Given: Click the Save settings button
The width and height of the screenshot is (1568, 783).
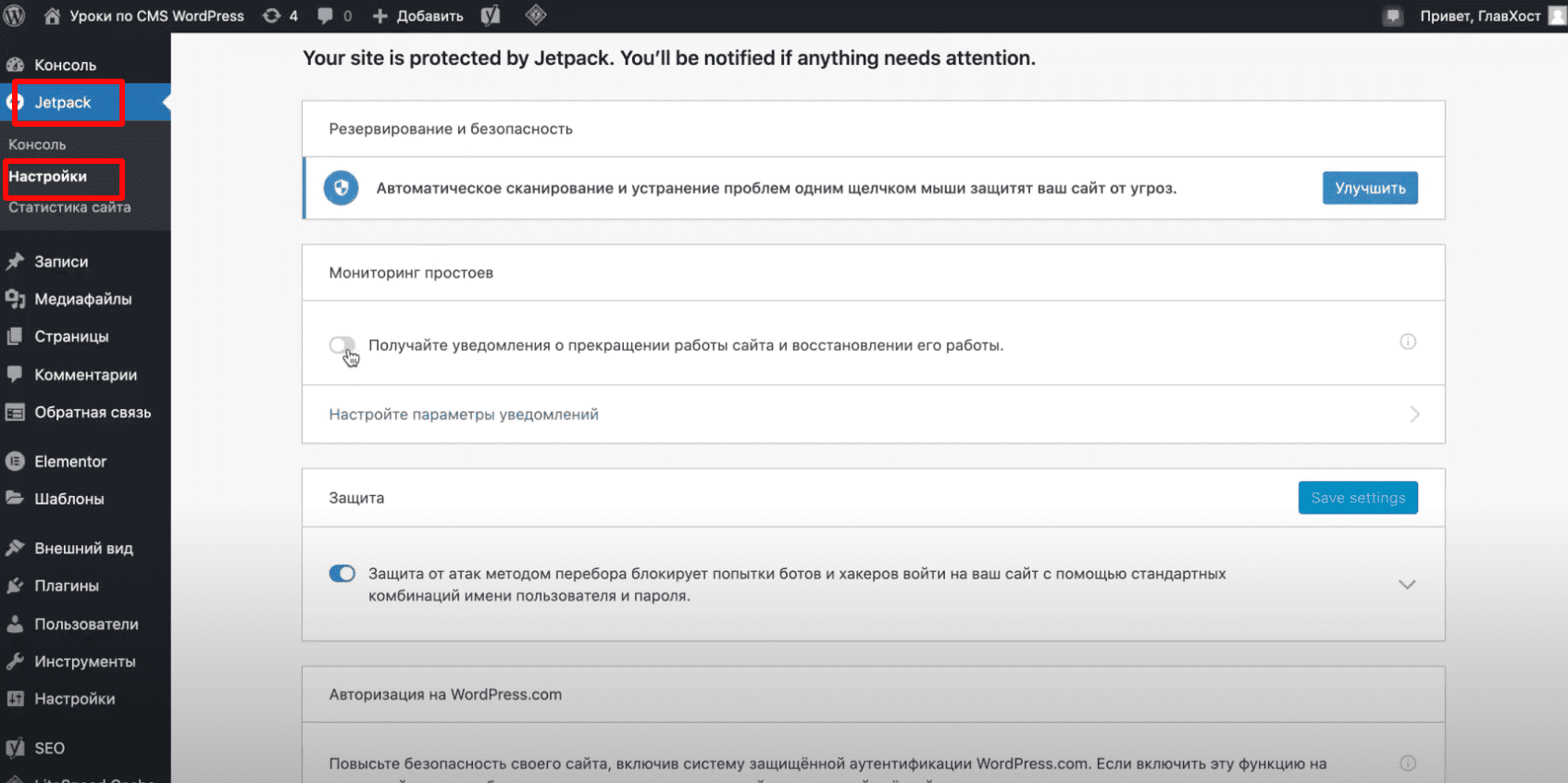Looking at the screenshot, I should (x=1357, y=498).
